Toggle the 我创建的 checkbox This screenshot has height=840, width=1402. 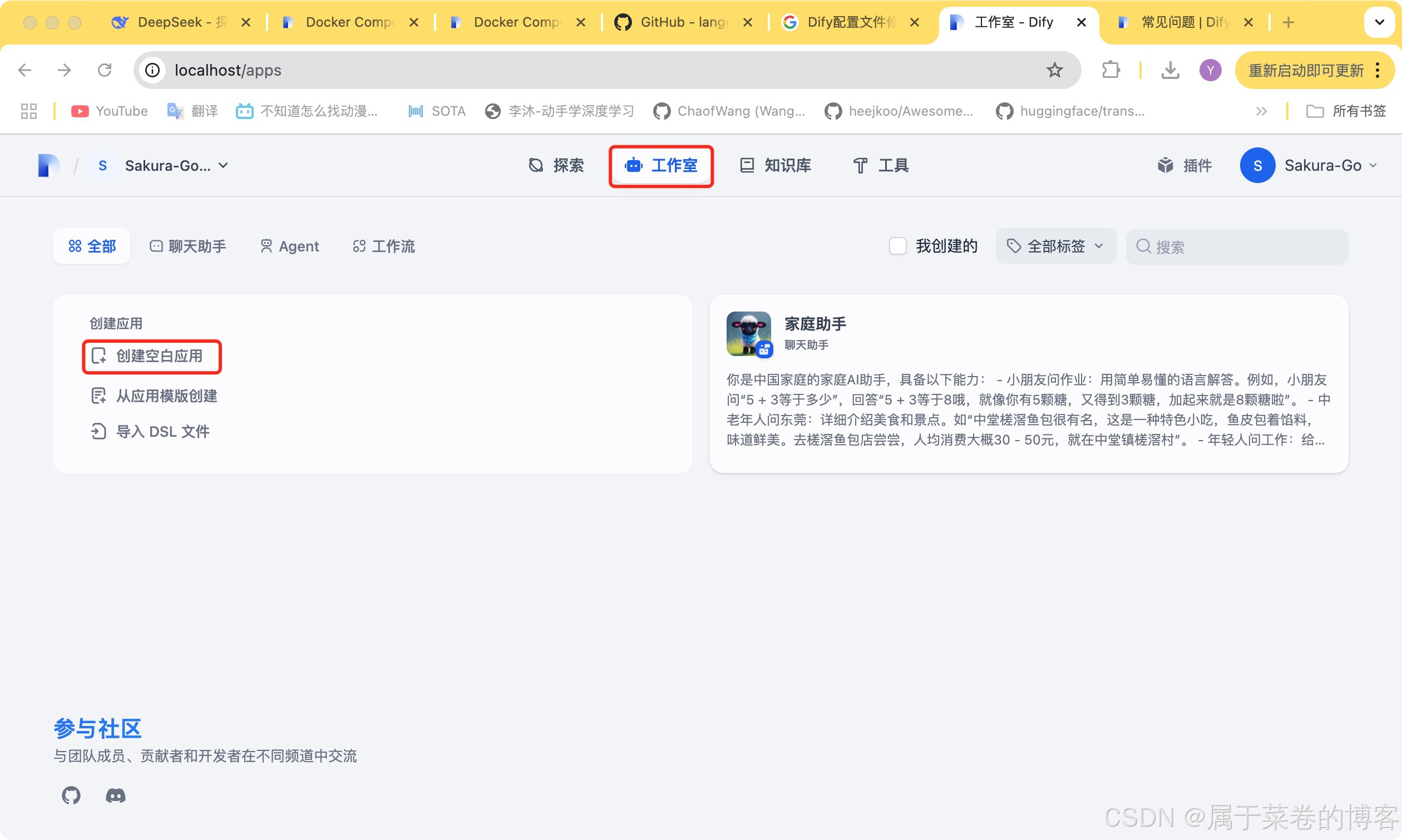tap(898, 246)
